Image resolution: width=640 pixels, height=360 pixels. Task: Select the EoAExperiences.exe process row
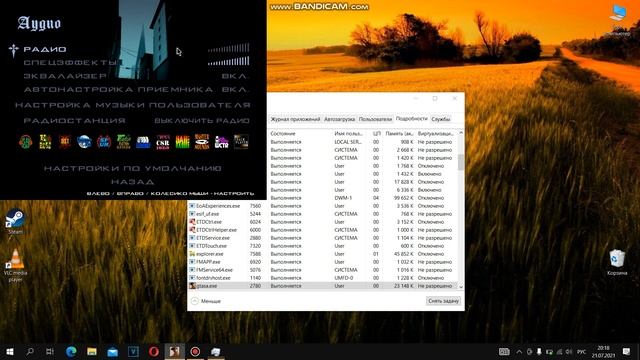coord(323,206)
